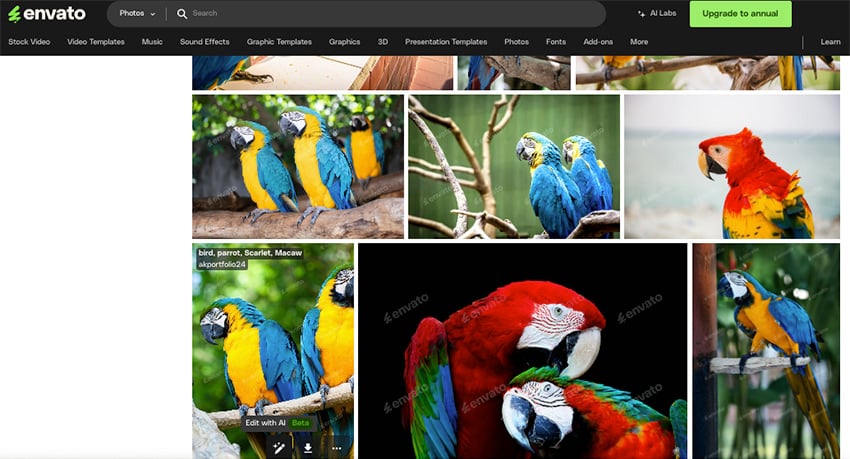Open photo of two blue macaws on branches
The height and width of the screenshot is (459, 850).
(x=514, y=166)
